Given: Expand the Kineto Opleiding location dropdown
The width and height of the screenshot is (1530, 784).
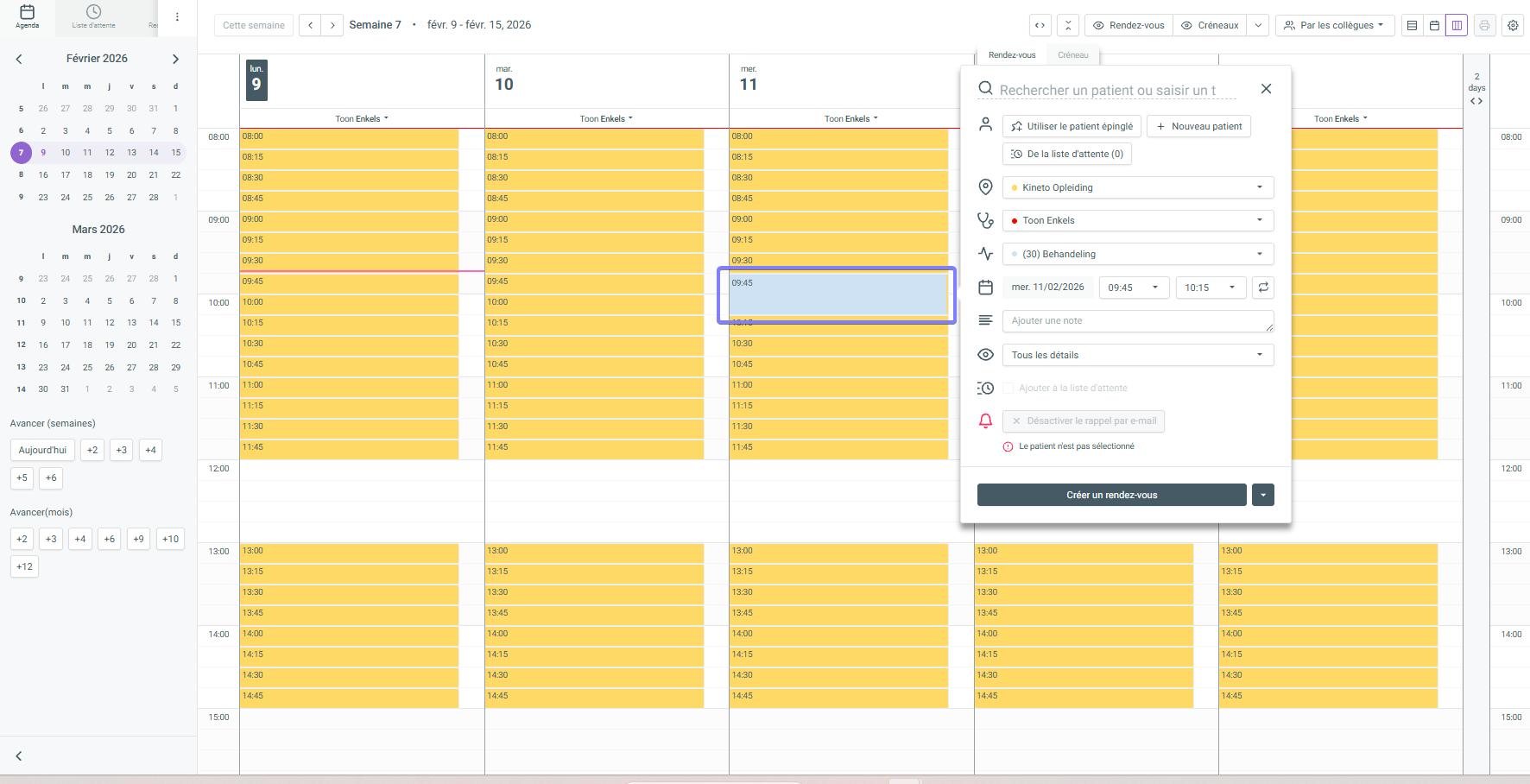Looking at the screenshot, I should click(x=1137, y=187).
